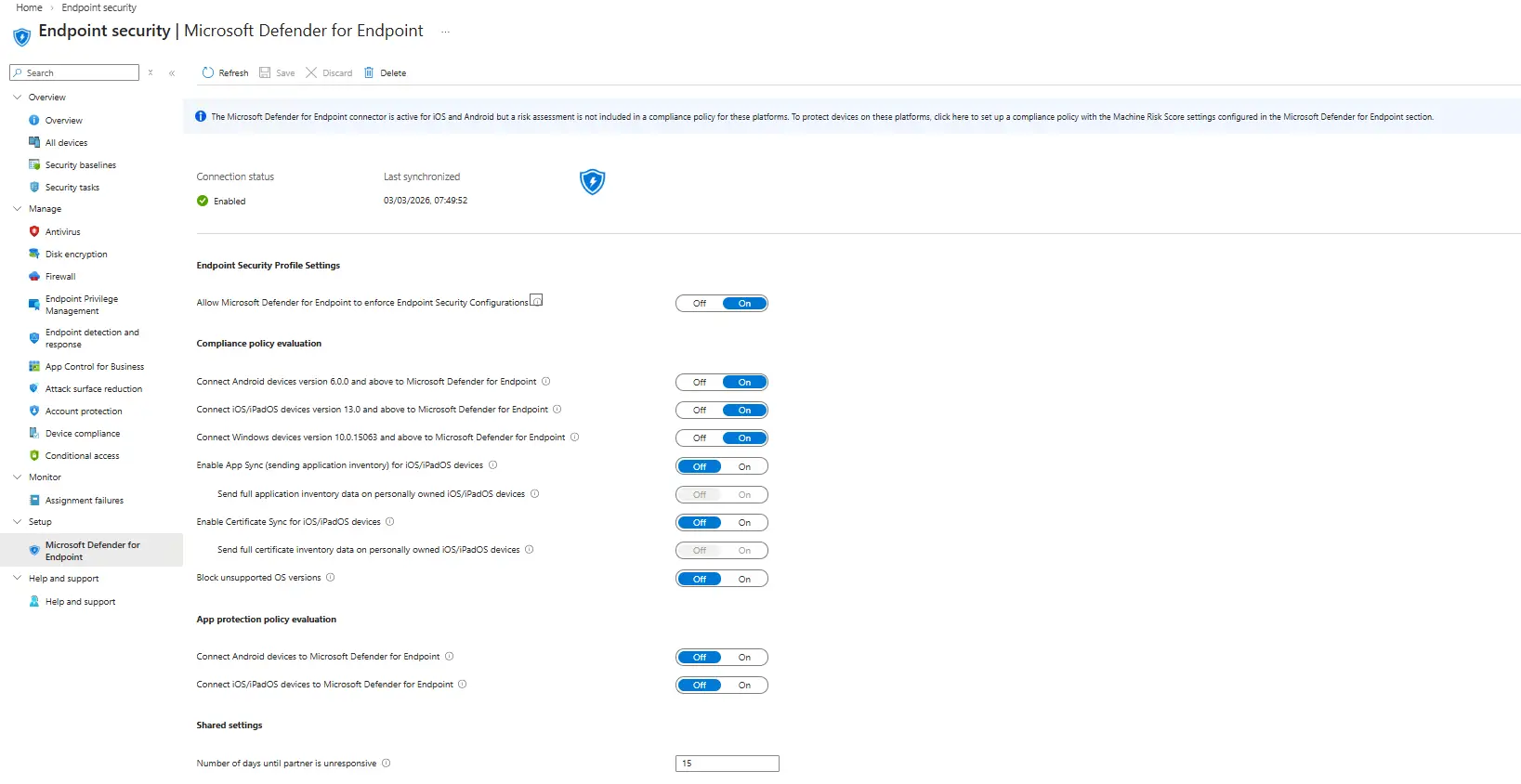Collapse the sidebar with double-chevron icon
The image size is (1521, 784).
[x=172, y=72]
